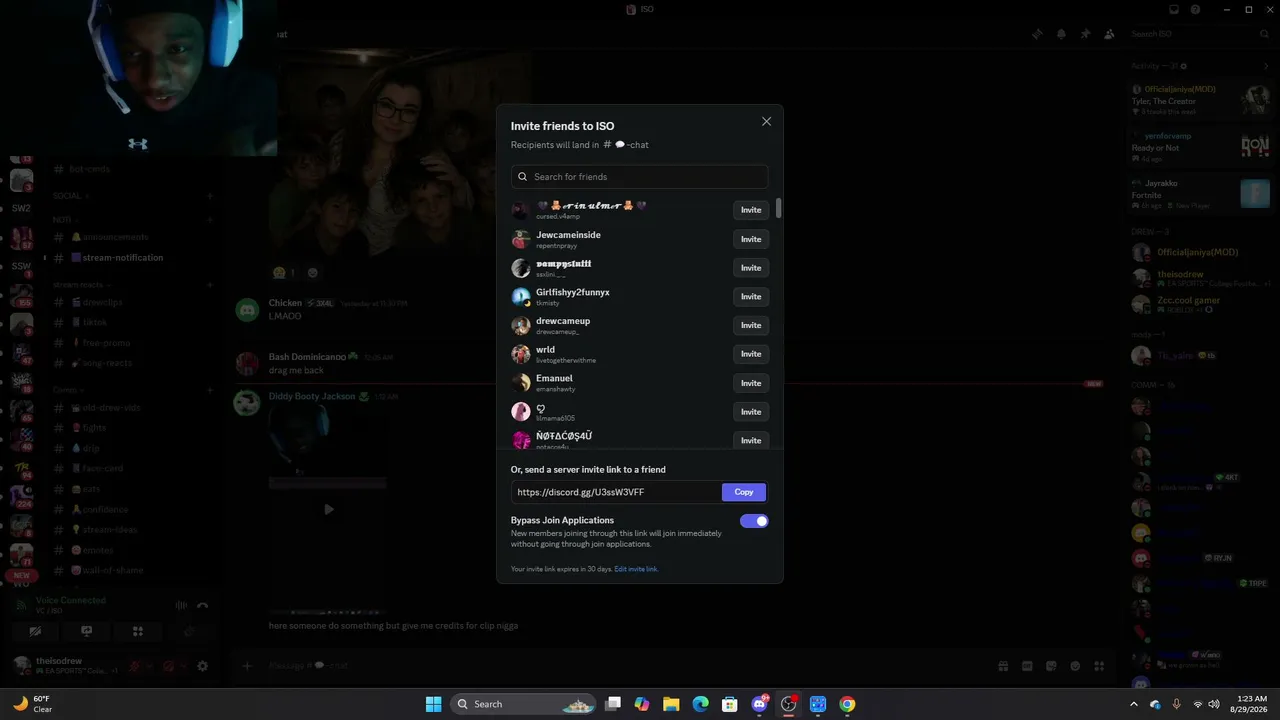This screenshot has width=1280, height=720.
Task: Invite cursed.v4amp to the server
Action: tap(751, 210)
